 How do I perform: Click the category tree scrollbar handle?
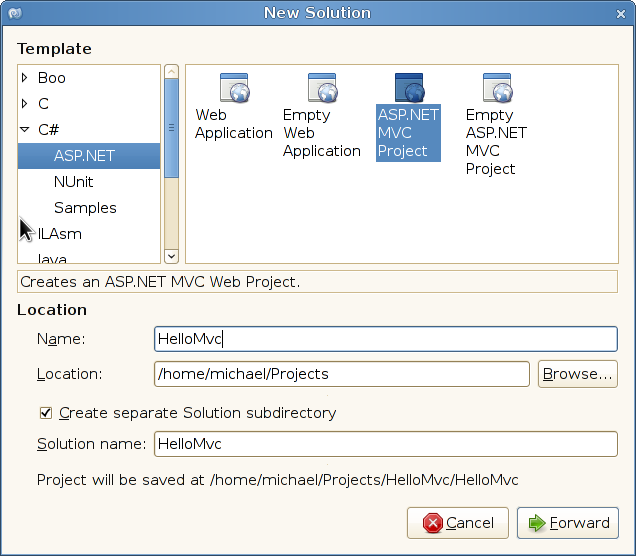point(172,128)
